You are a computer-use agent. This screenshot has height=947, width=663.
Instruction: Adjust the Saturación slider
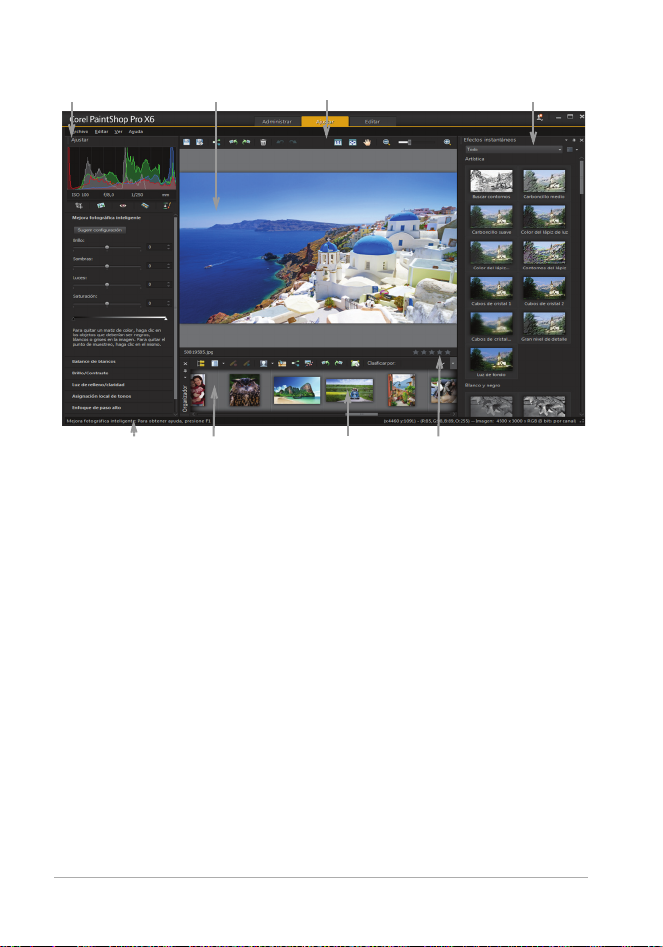[107, 303]
